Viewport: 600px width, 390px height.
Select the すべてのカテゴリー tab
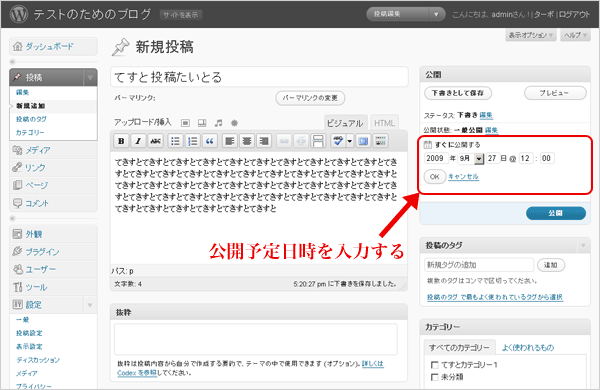click(x=459, y=348)
